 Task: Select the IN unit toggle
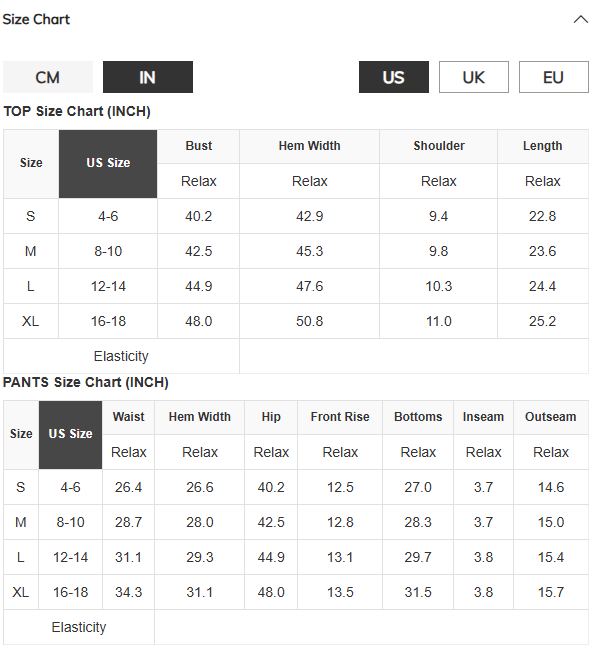click(148, 77)
